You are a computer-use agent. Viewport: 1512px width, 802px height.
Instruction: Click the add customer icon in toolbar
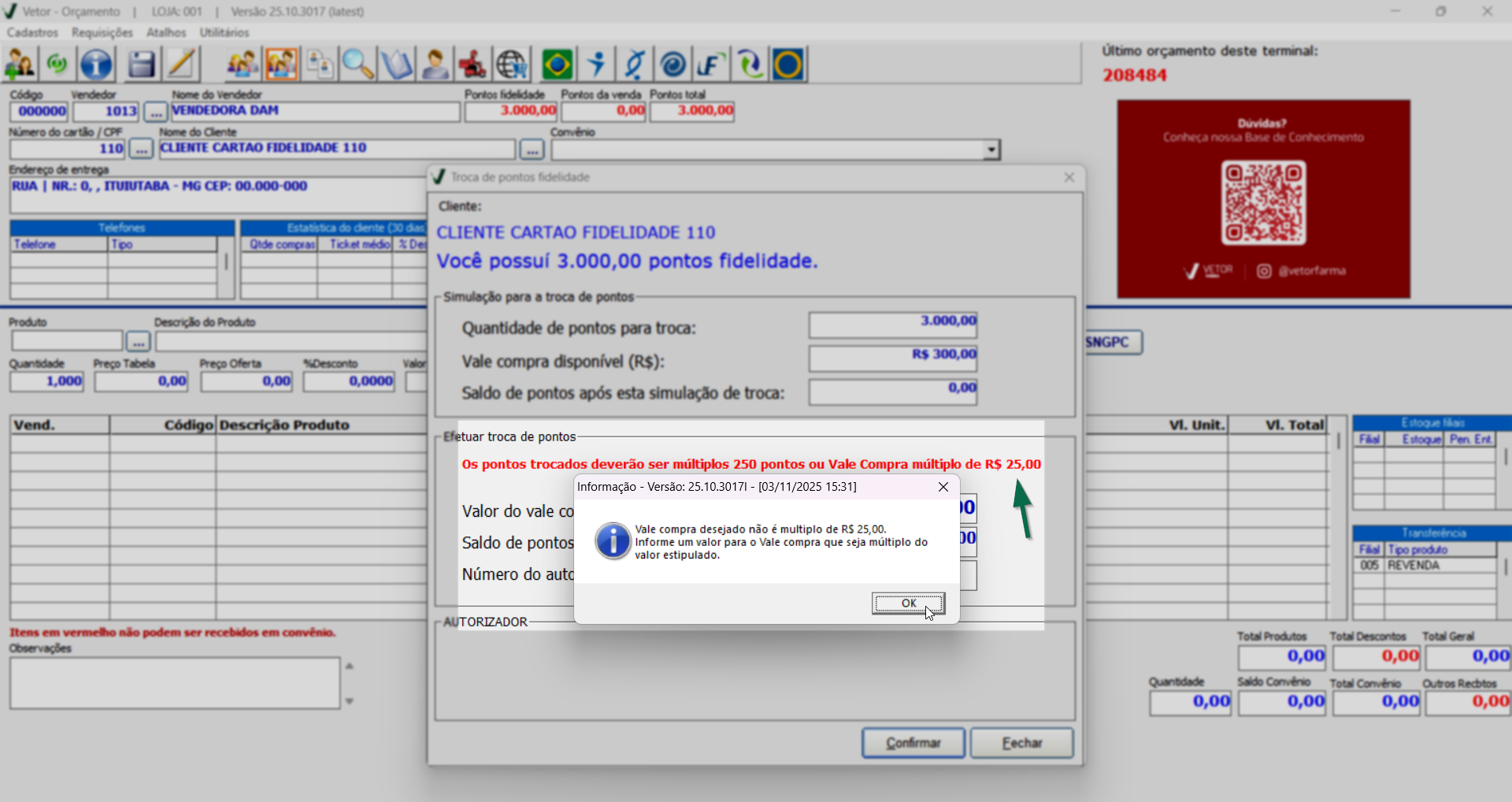pyautogui.click(x=20, y=65)
